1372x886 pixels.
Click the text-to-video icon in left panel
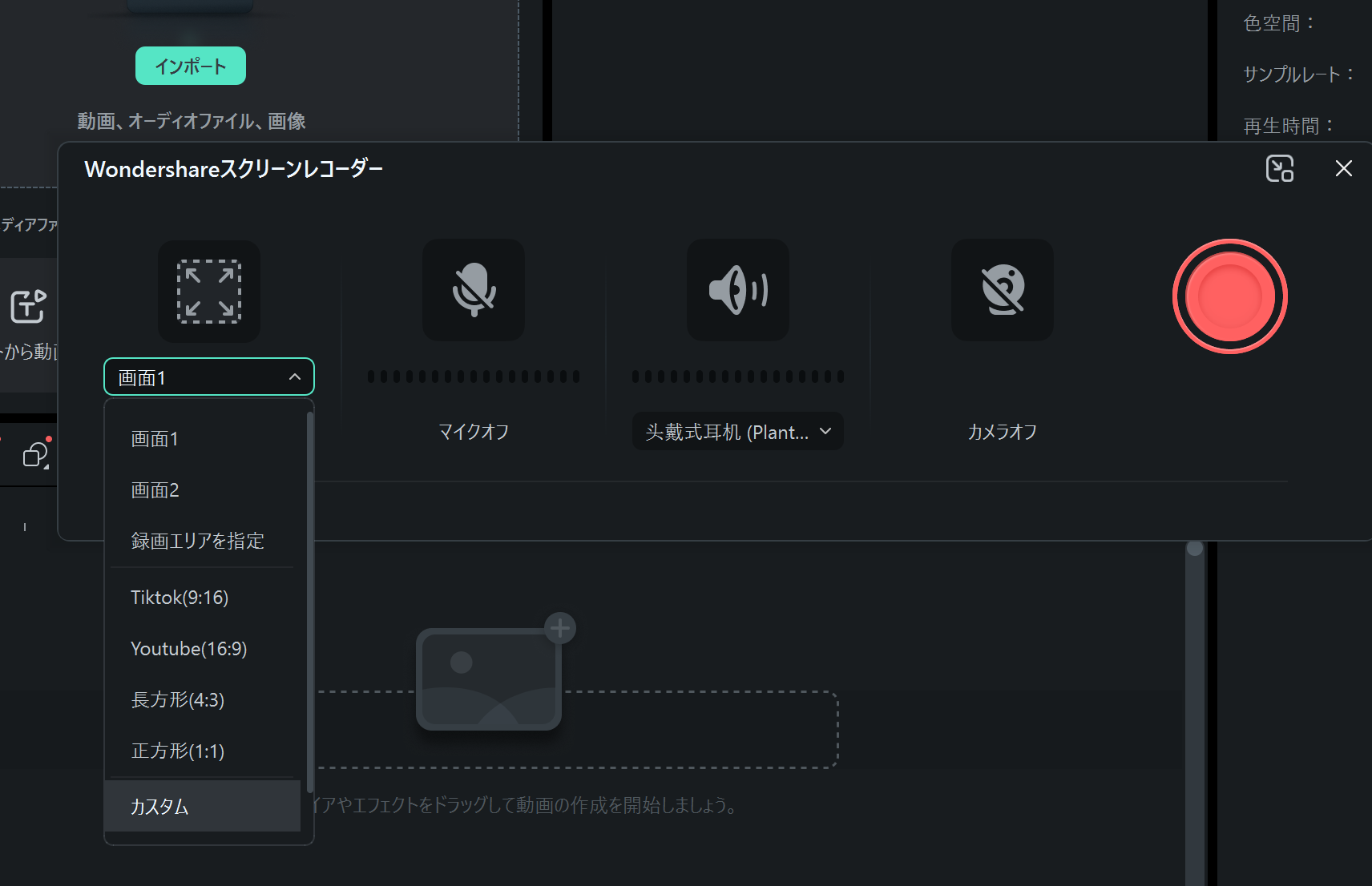pos(28,306)
